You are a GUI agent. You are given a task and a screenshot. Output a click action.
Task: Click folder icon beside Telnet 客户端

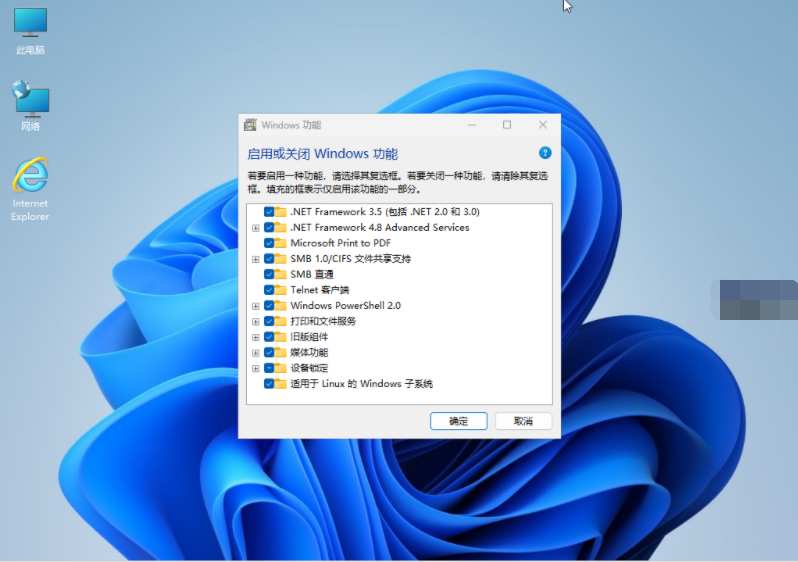(x=280, y=290)
